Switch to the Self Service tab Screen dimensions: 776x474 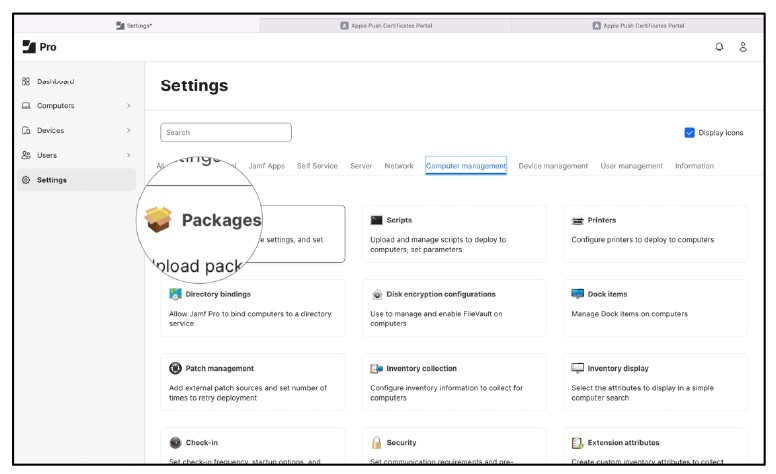317,166
